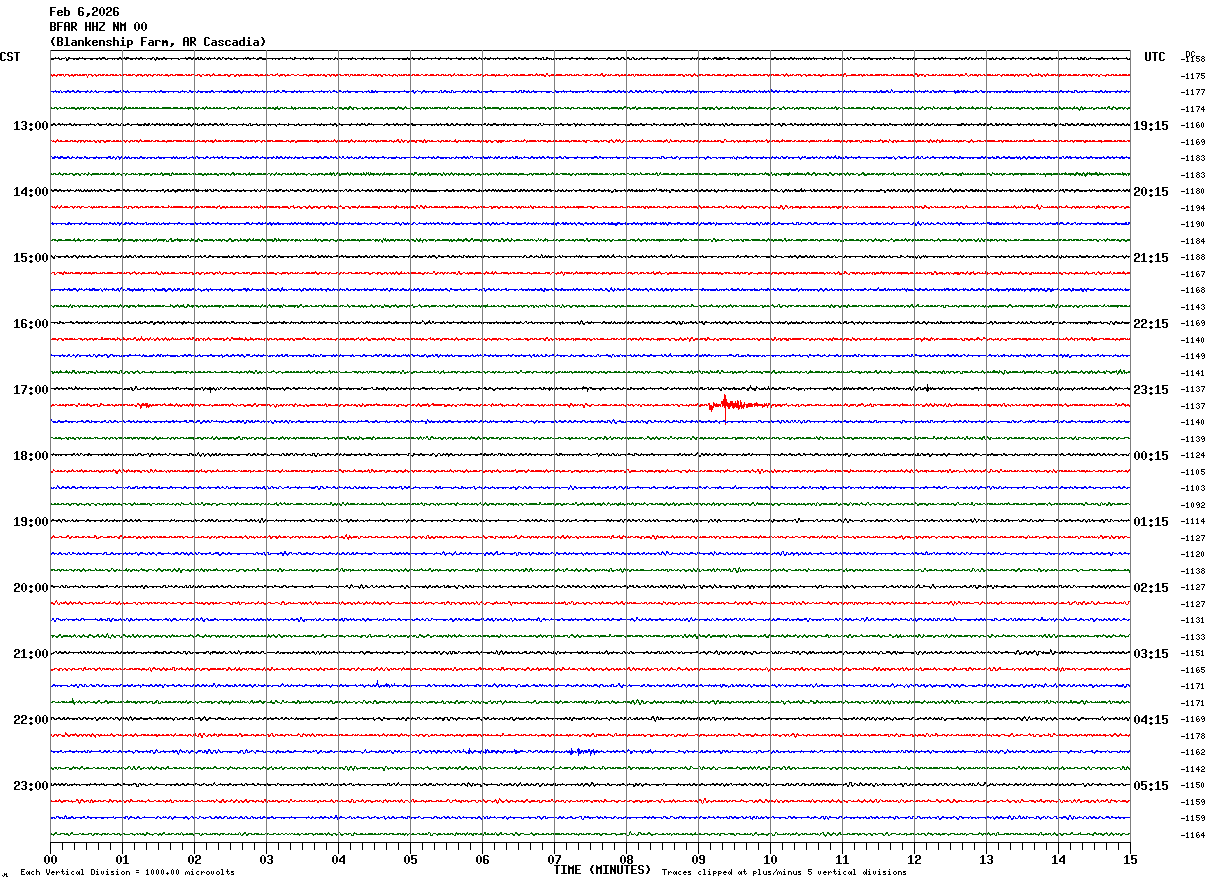Click the Blankenship Farm, AR Cascadia station name

click(158, 42)
